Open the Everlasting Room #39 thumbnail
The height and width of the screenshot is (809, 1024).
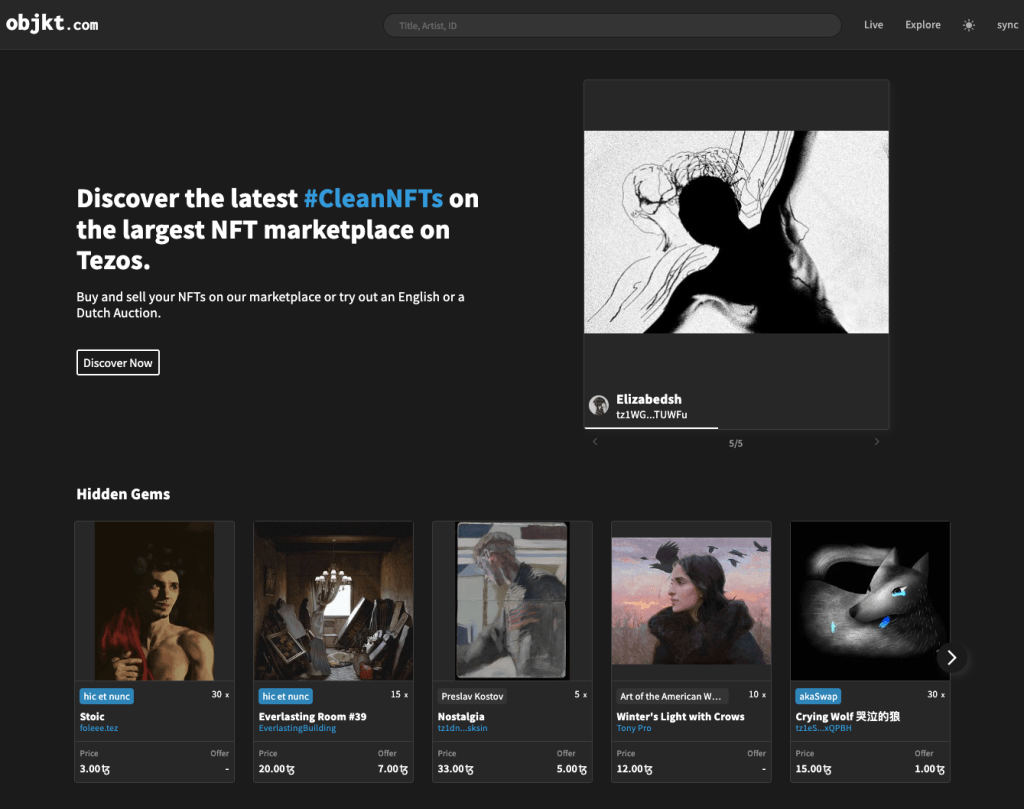tap(333, 601)
